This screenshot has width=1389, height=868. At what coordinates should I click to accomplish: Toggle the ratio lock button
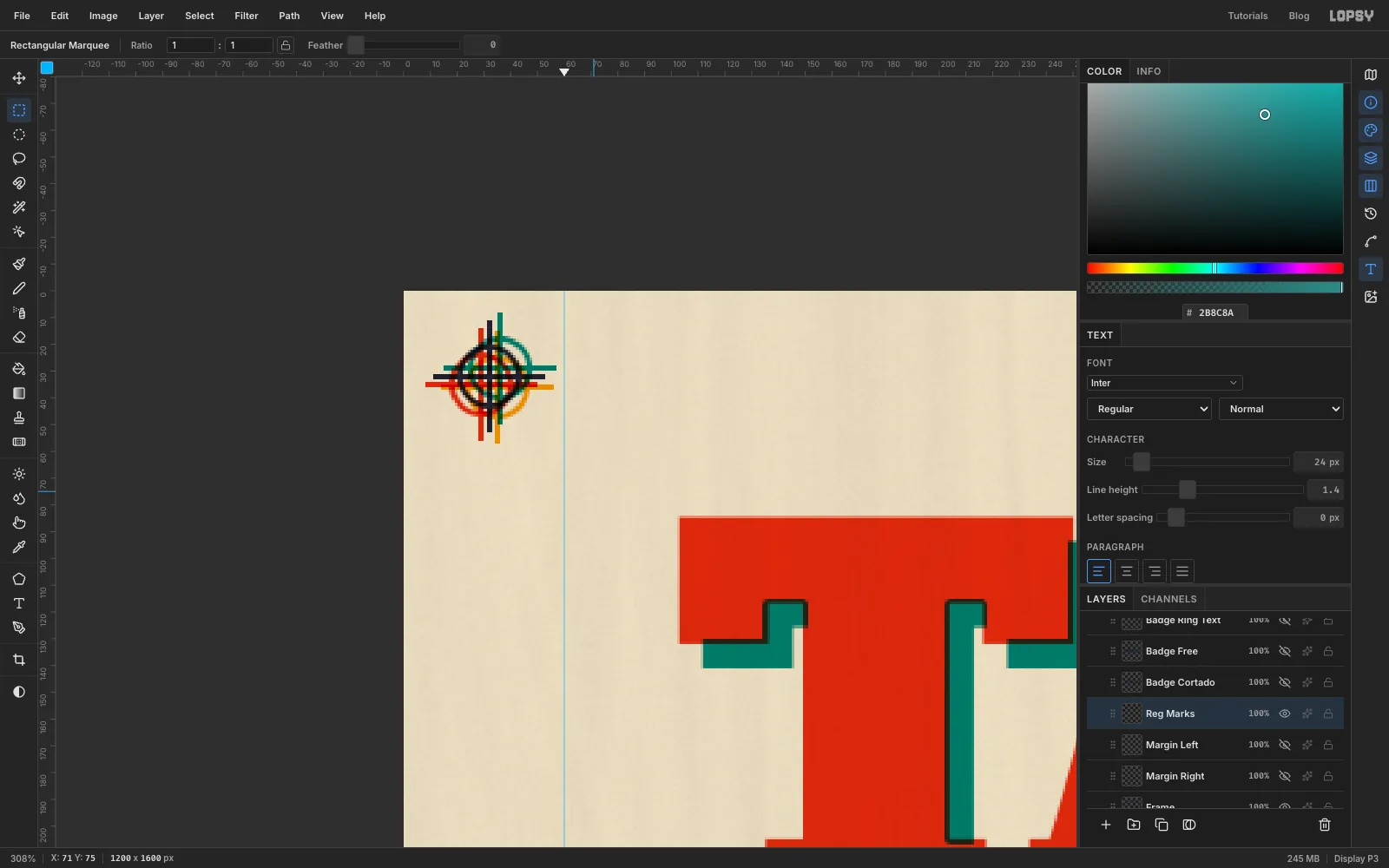click(x=285, y=45)
